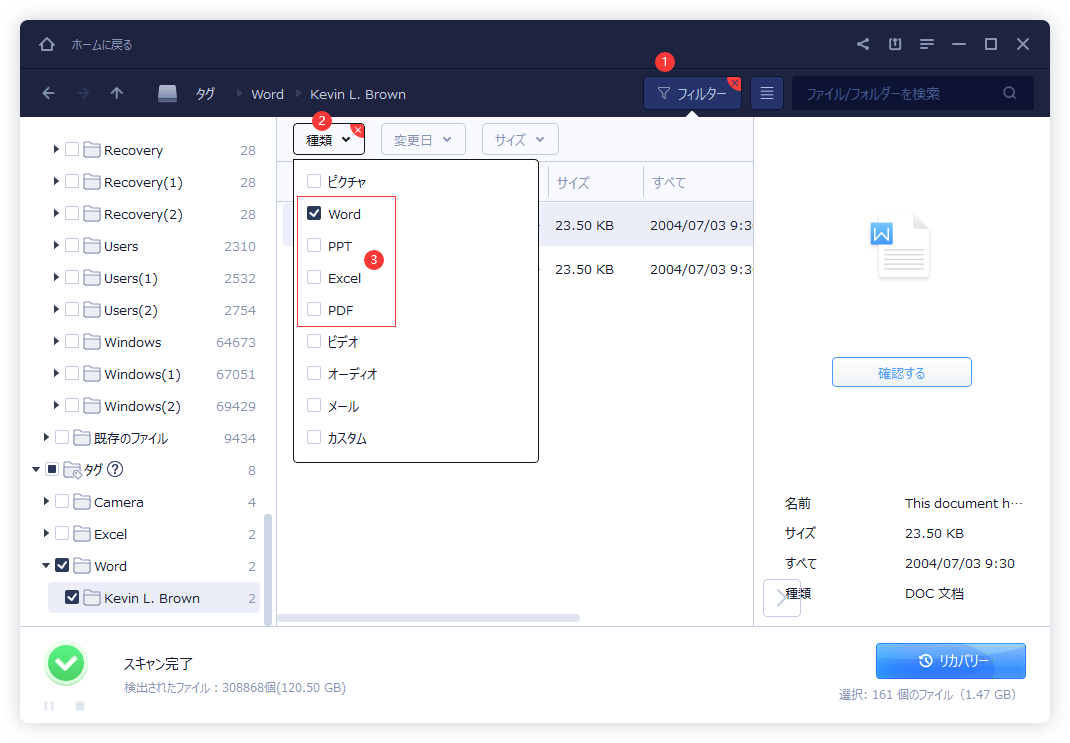The image size is (1070, 743).
Task: Remove the filter with red X badge
Action: [x=734, y=83]
